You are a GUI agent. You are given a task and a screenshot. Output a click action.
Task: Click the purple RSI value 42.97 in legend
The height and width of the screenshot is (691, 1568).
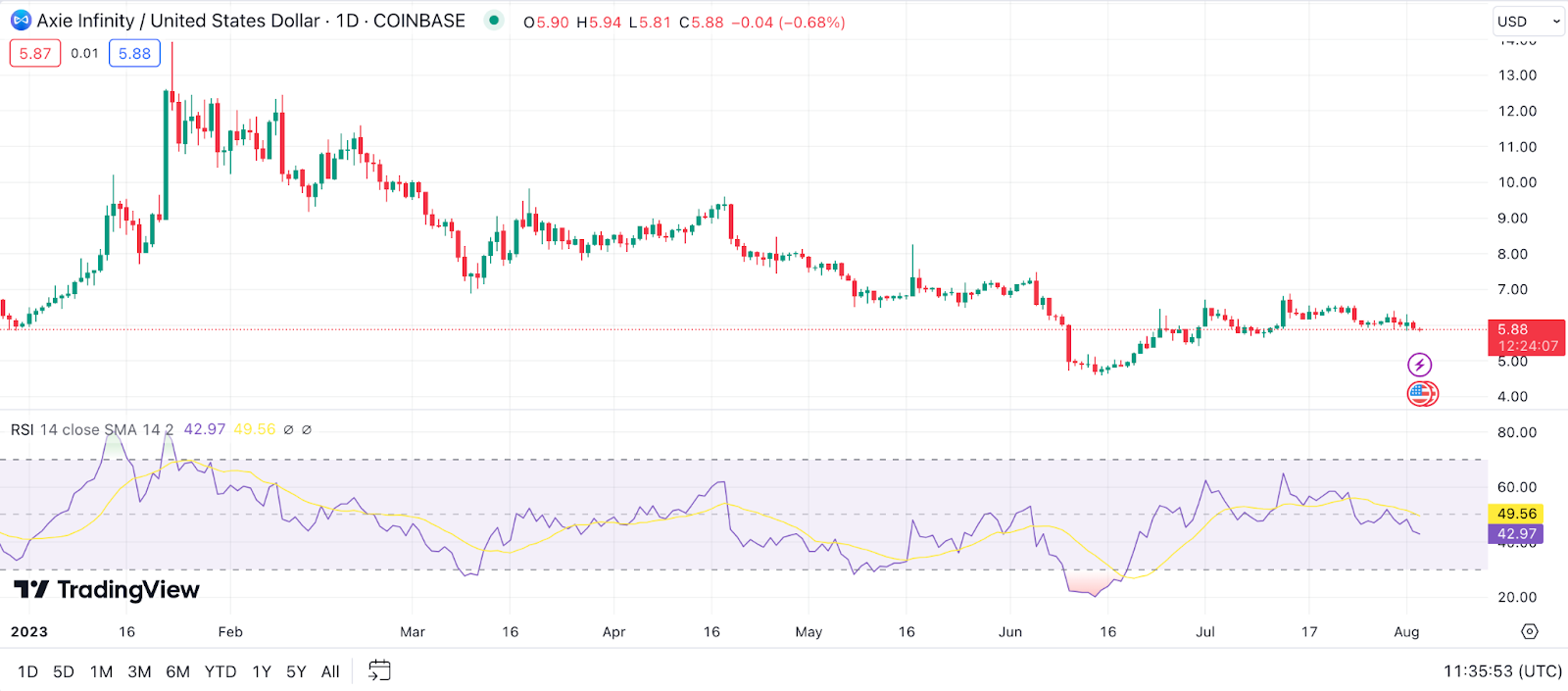coord(205,429)
